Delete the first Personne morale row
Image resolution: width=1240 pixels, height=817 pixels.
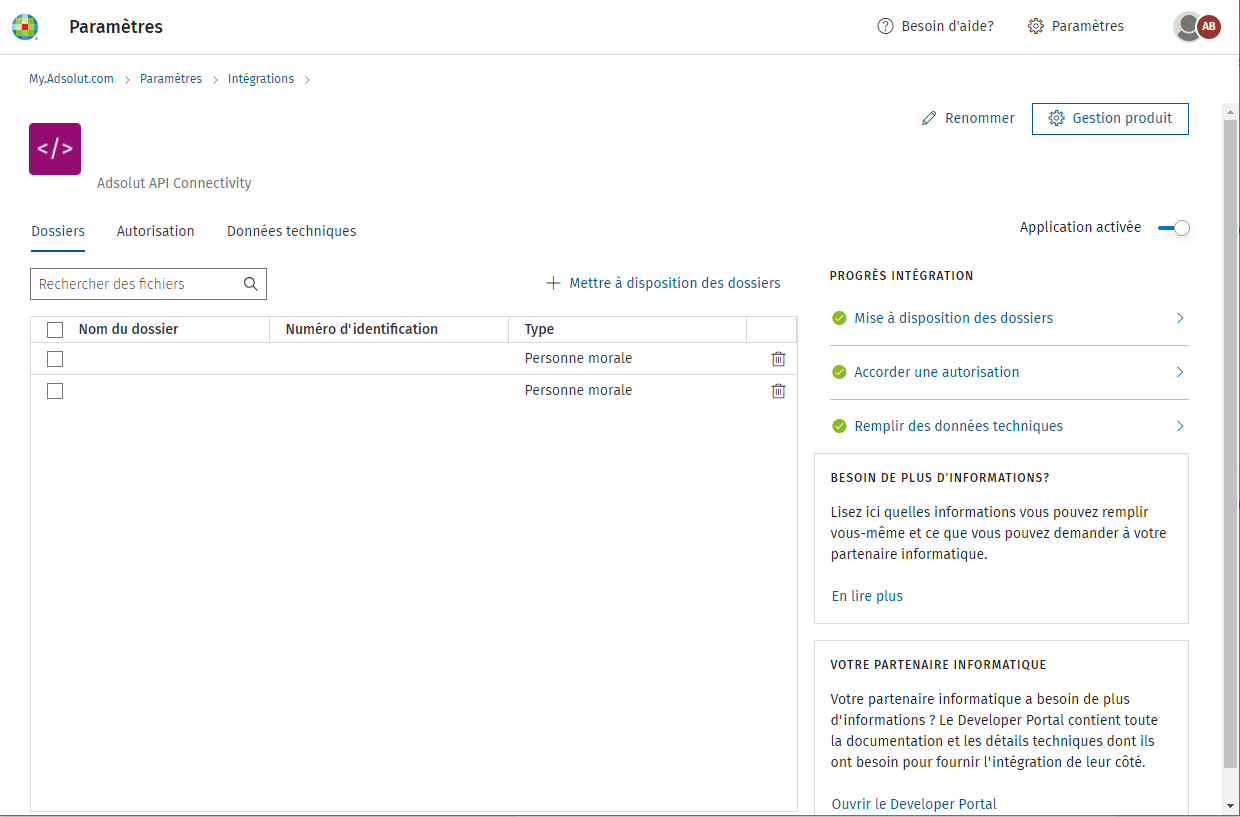(778, 359)
